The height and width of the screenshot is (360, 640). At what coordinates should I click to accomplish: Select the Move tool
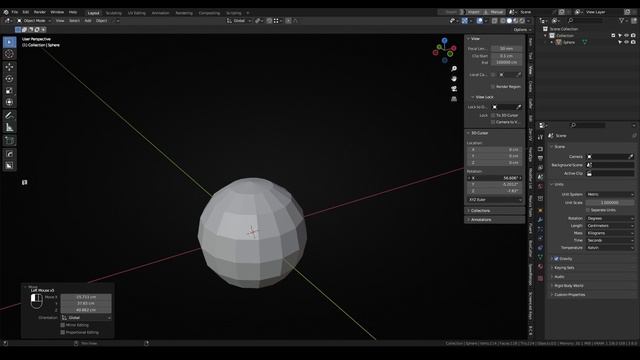9,67
